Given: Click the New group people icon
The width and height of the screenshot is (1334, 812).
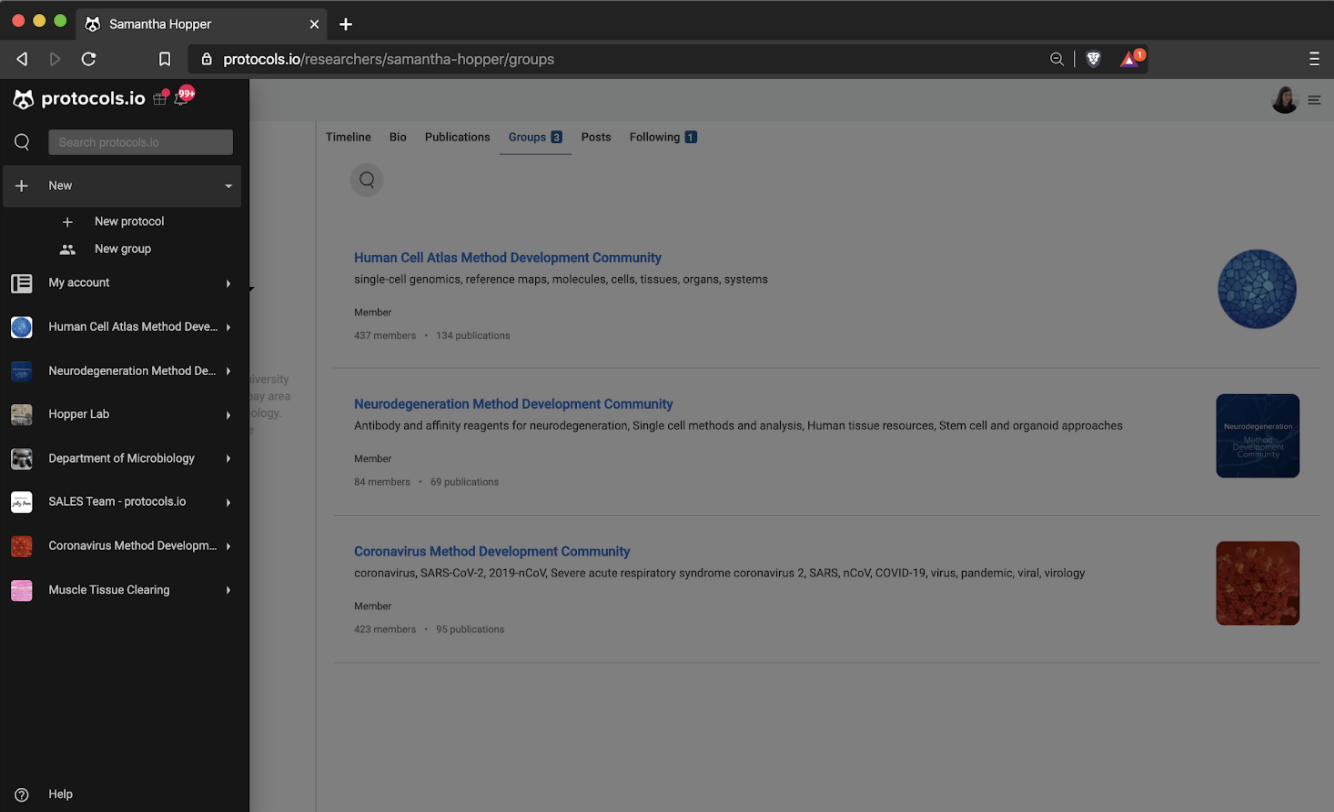Looking at the screenshot, I should pos(67,248).
